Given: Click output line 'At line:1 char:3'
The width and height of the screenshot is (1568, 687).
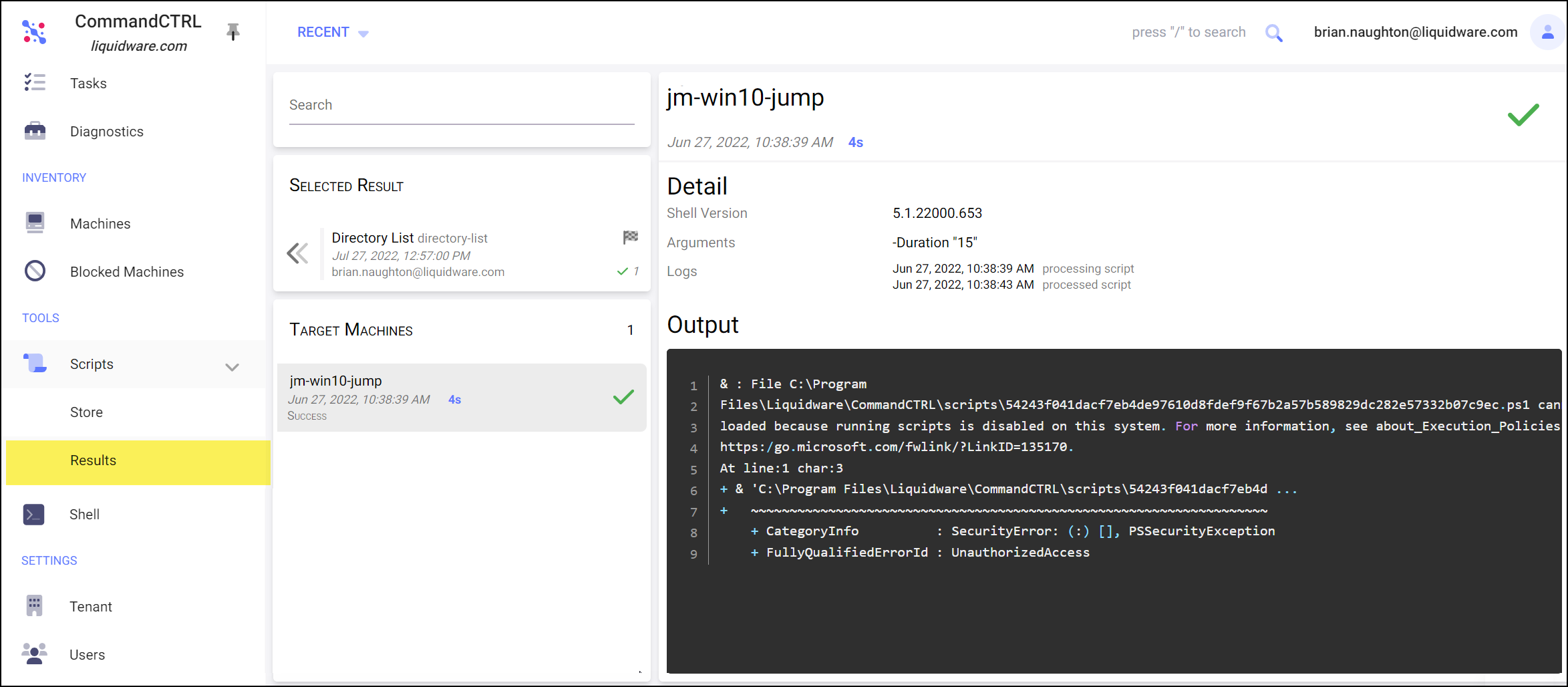Looking at the screenshot, I should tap(781, 468).
